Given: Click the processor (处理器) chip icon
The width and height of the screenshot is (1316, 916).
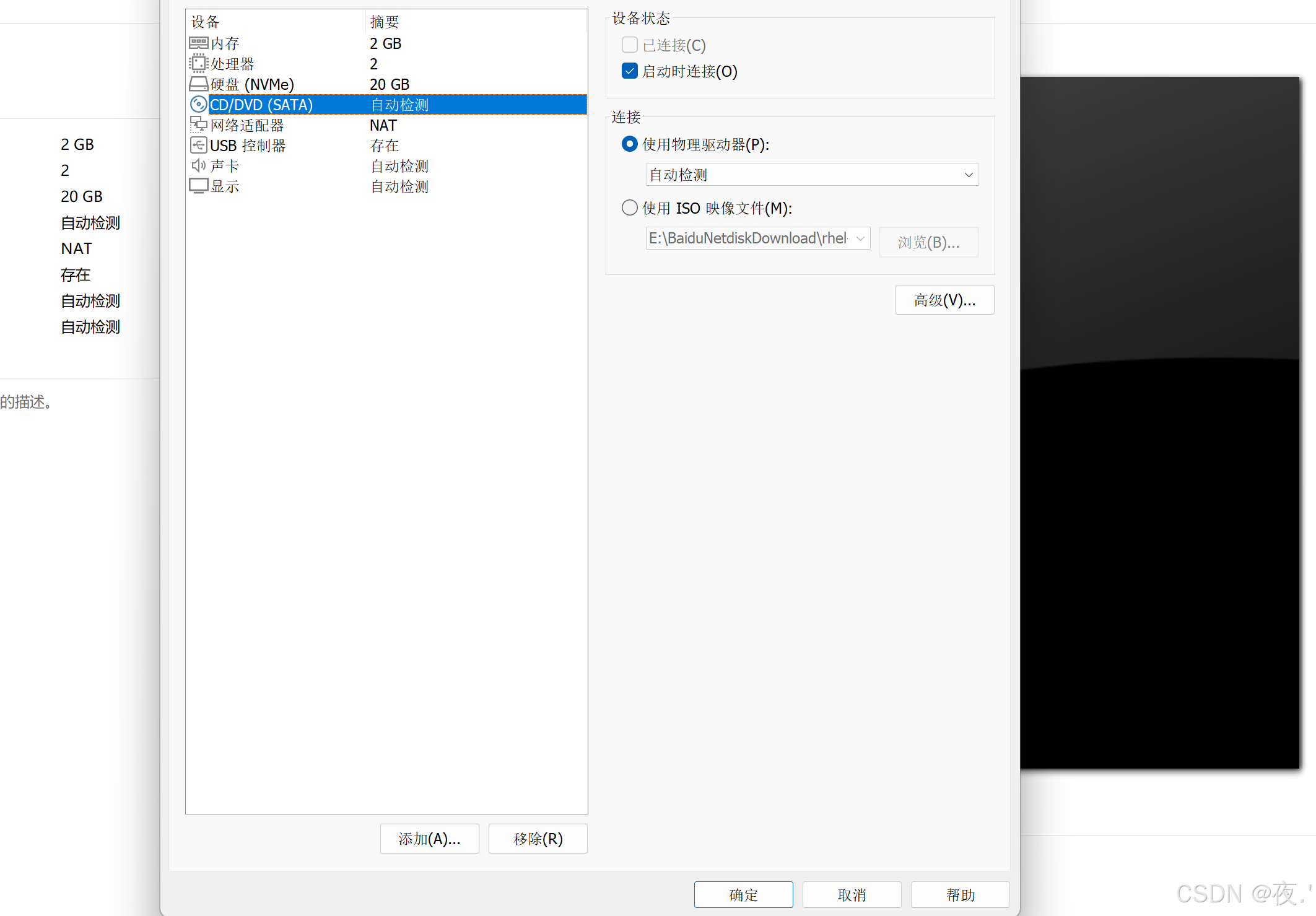Looking at the screenshot, I should tap(198, 63).
